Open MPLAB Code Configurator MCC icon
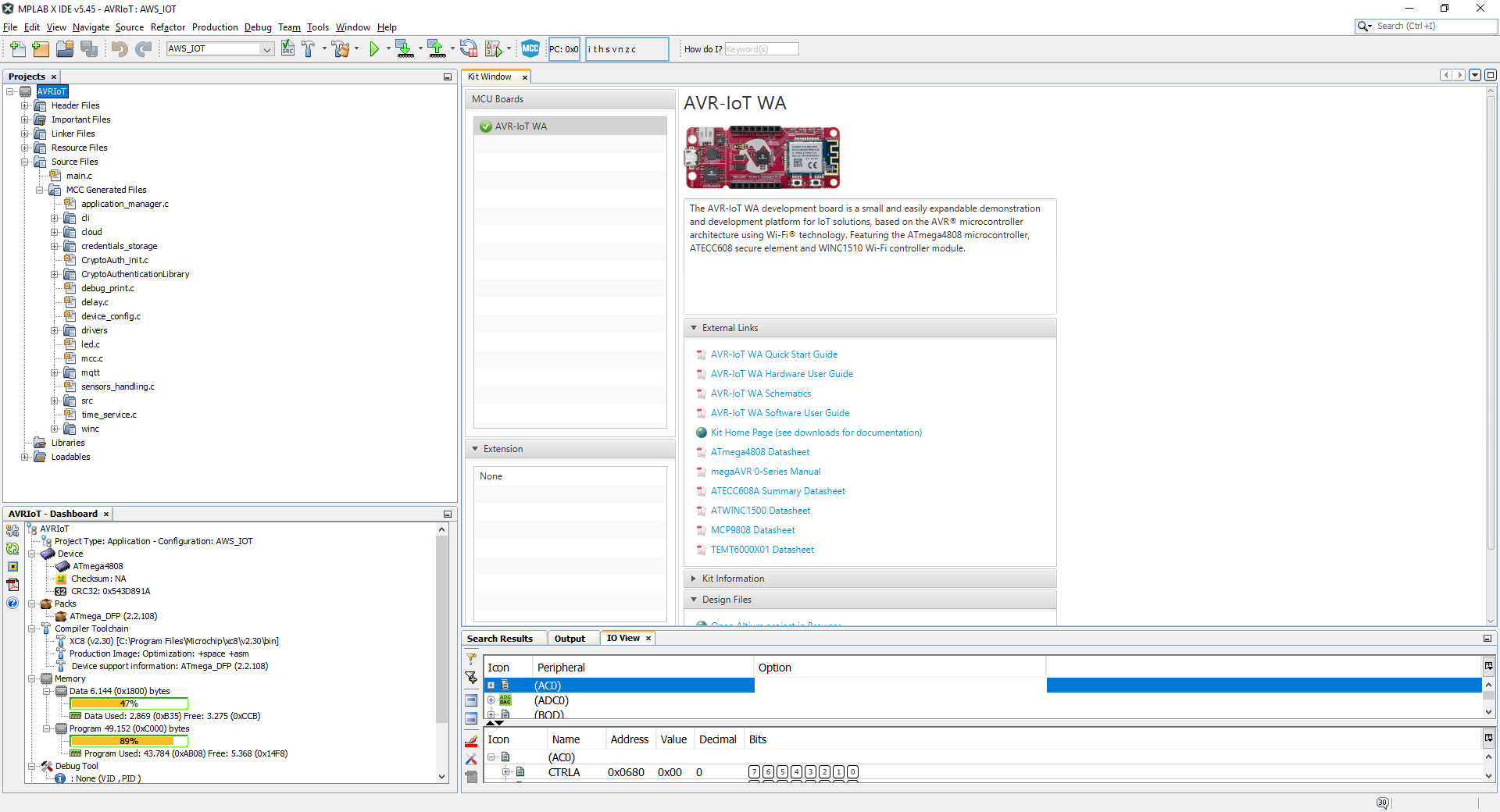Screen dimensions: 1500x812 [x=530, y=48]
